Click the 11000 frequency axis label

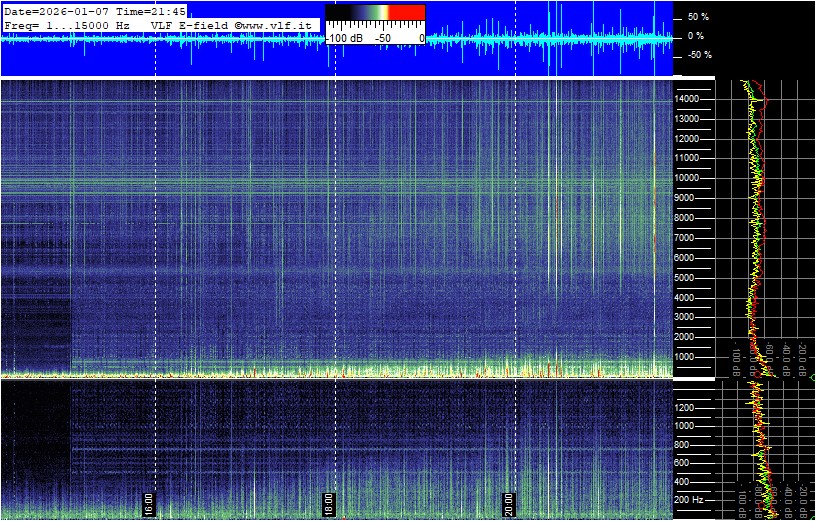pos(686,158)
